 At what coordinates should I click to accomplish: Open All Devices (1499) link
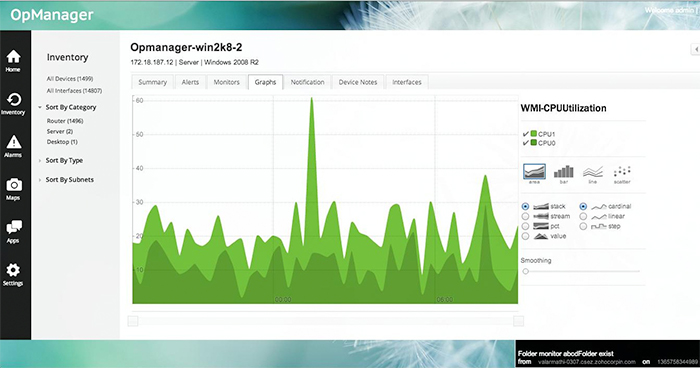(x=70, y=79)
